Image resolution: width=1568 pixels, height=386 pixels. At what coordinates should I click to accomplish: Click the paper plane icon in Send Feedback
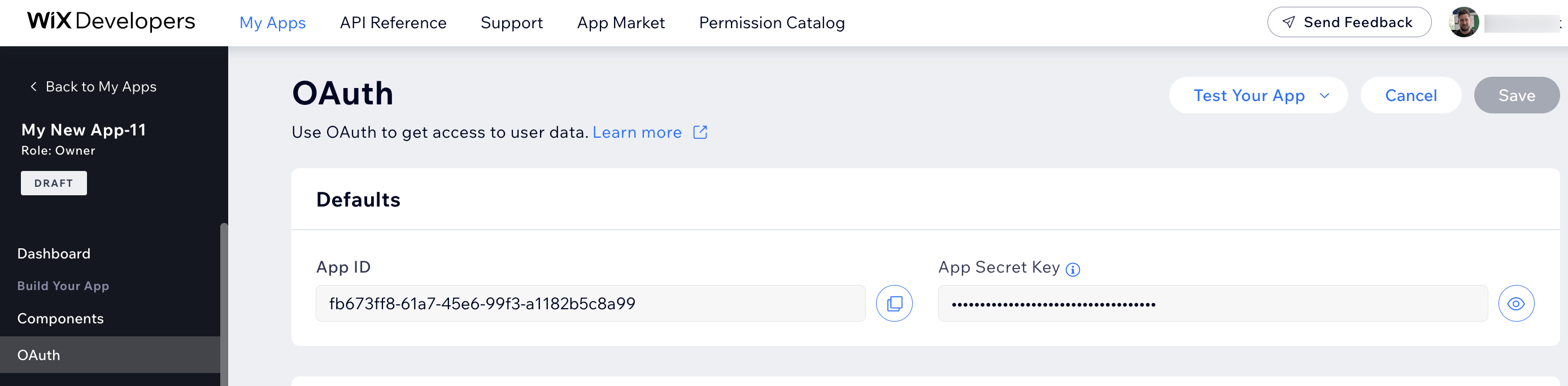(1288, 23)
